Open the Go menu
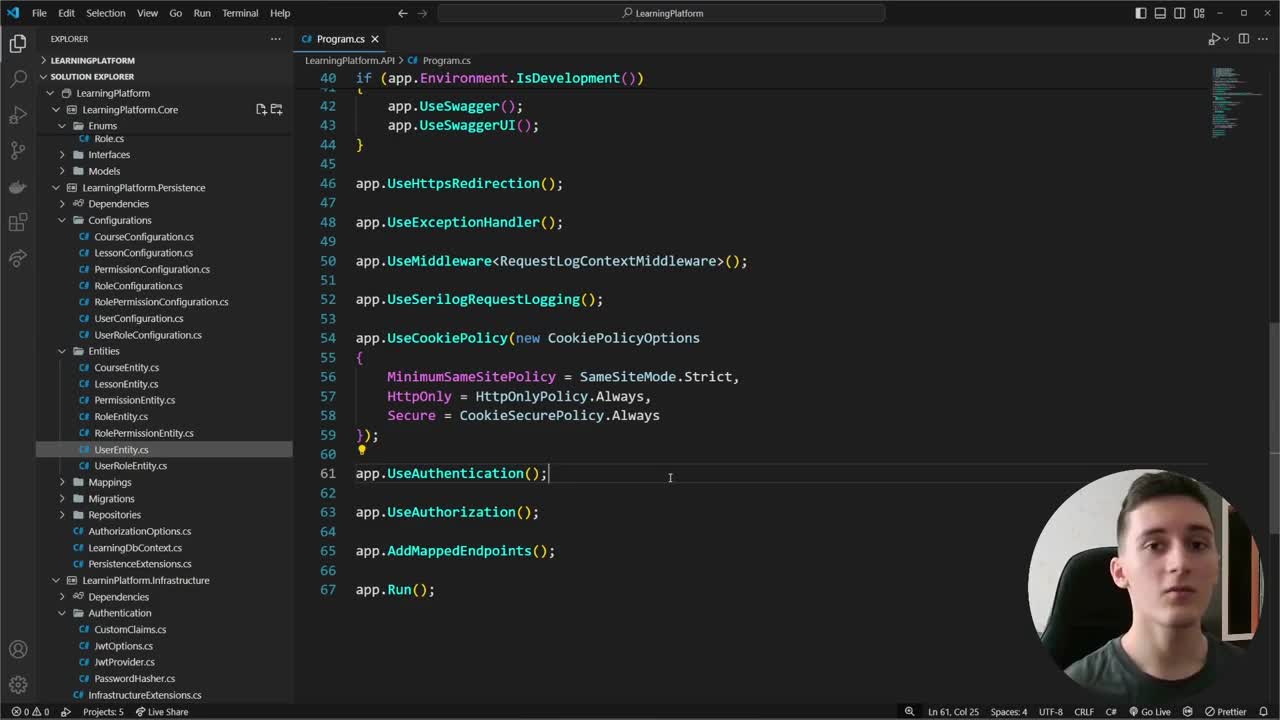 (x=175, y=13)
